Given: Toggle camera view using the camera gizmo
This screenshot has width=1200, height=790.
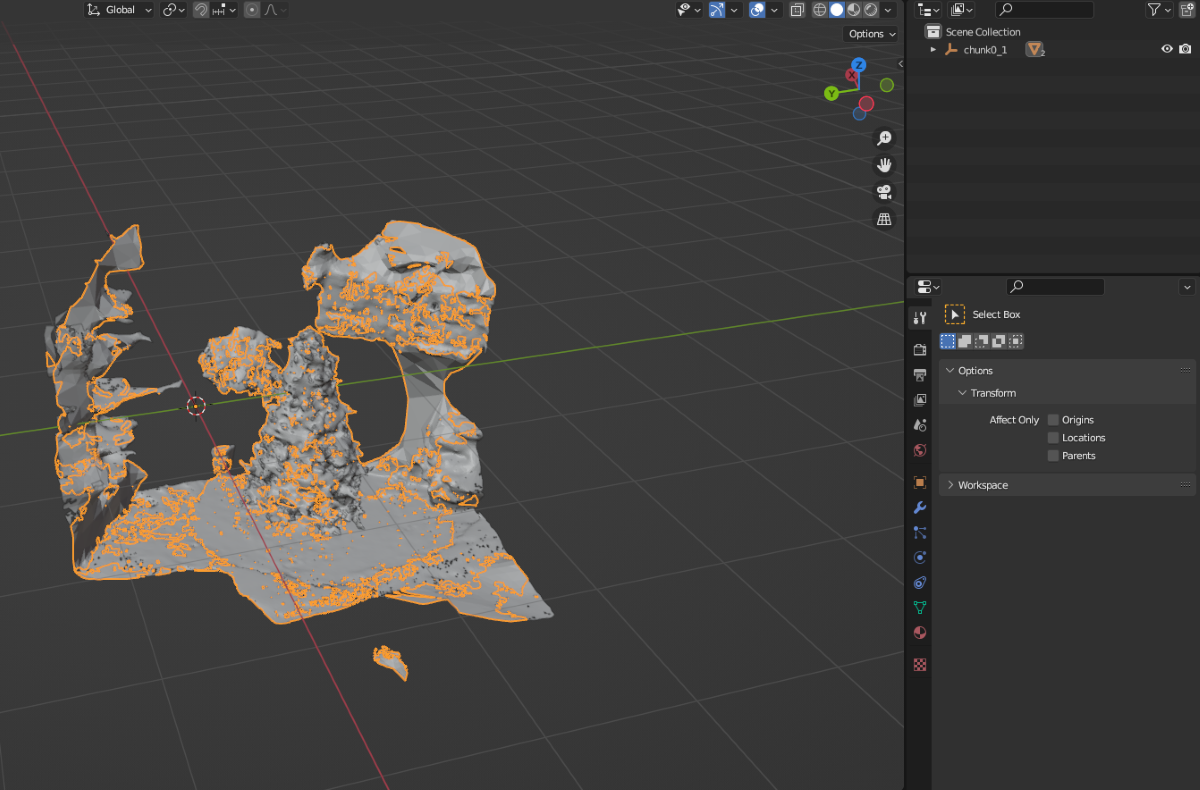Looking at the screenshot, I should (884, 192).
